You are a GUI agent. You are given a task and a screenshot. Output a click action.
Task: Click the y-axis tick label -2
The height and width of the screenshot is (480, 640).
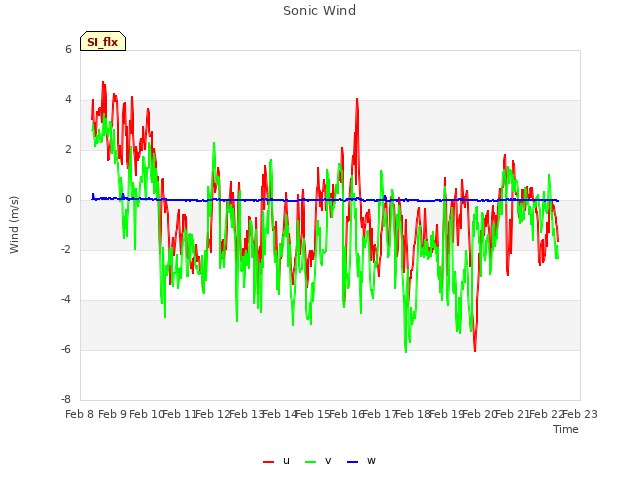pyautogui.click(x=66, y=249)
